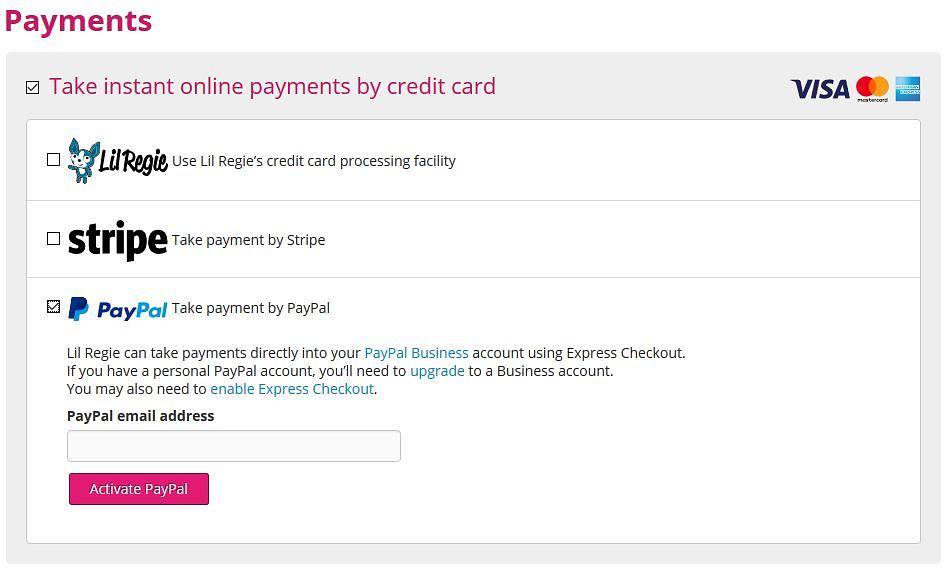Click the 'Take payment by PayPal' label
Screen dimensions: 949x571
pyautogui.click(x=251, y=308)
